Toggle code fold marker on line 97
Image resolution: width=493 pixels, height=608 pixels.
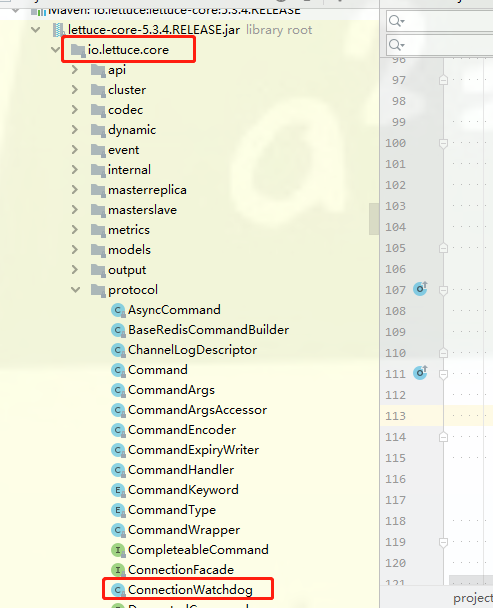coord(443,80)
